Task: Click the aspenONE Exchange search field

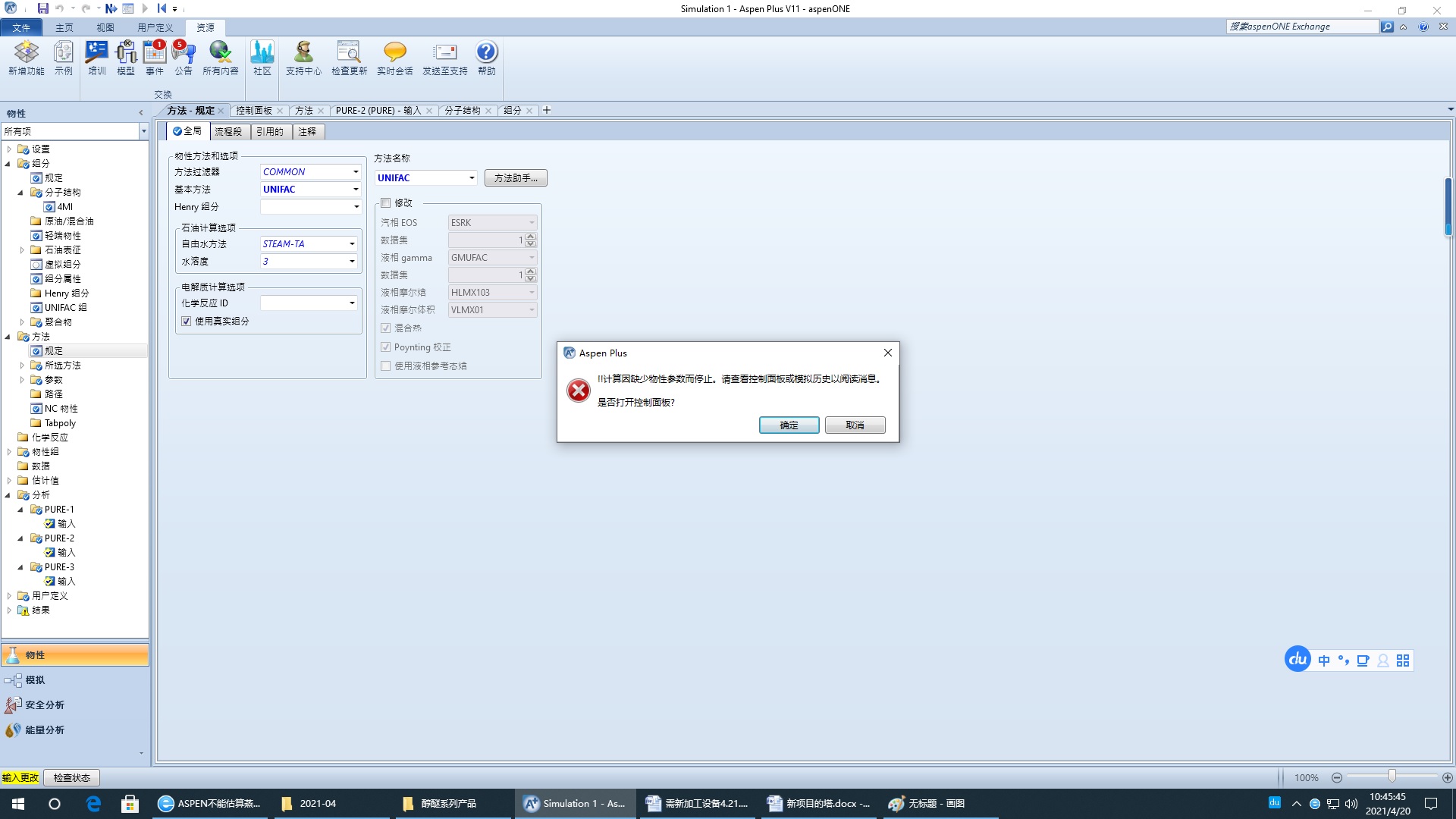Action: 1301,27
